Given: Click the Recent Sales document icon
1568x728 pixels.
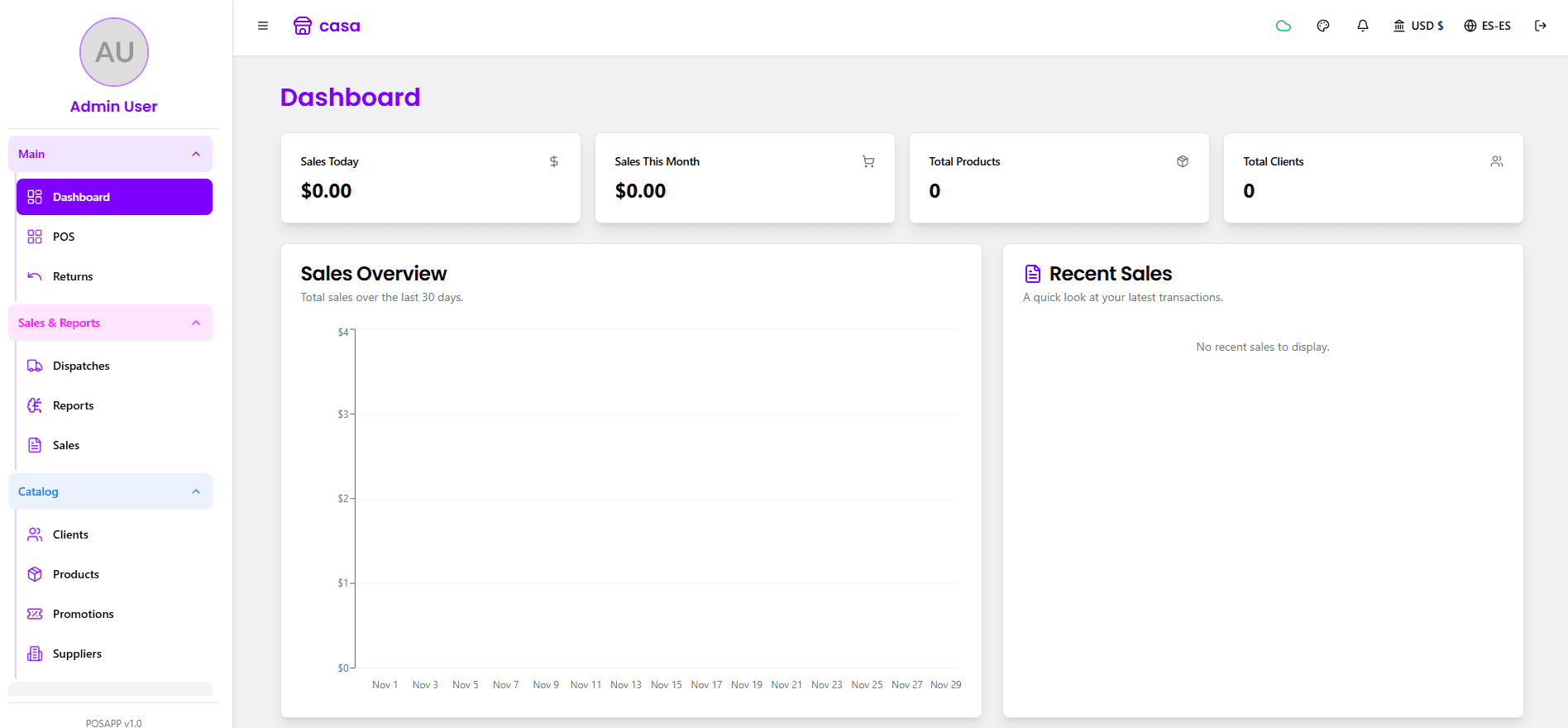Looking at the screenshot, I should [1033, 274].
